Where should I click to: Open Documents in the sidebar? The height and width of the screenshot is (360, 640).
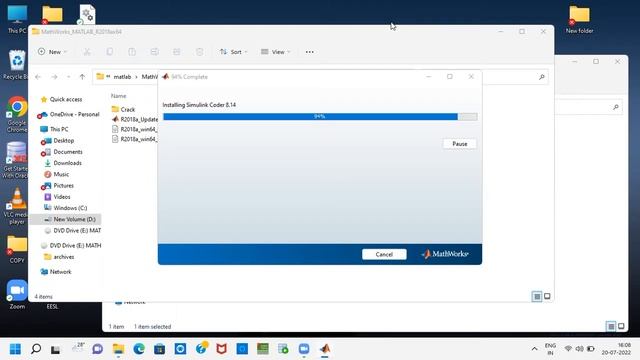[x=68, y=151]
